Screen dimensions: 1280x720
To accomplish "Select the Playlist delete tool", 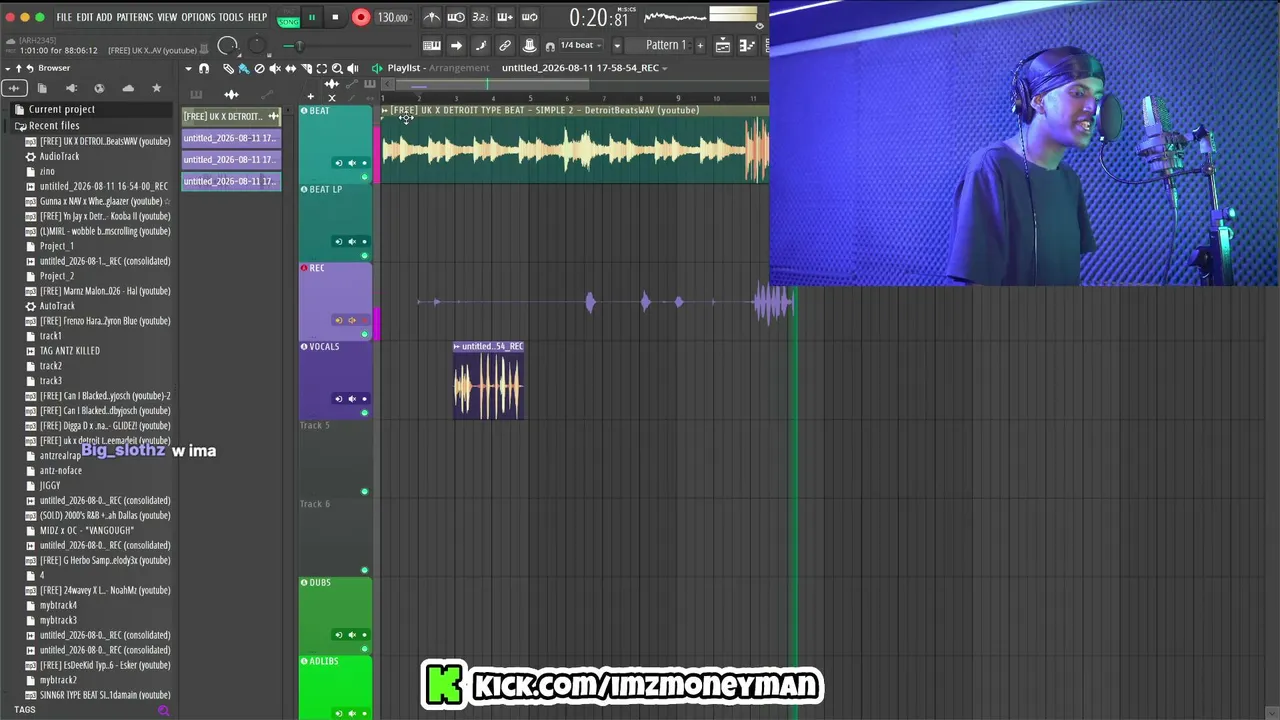I will [x=259, y=68].
